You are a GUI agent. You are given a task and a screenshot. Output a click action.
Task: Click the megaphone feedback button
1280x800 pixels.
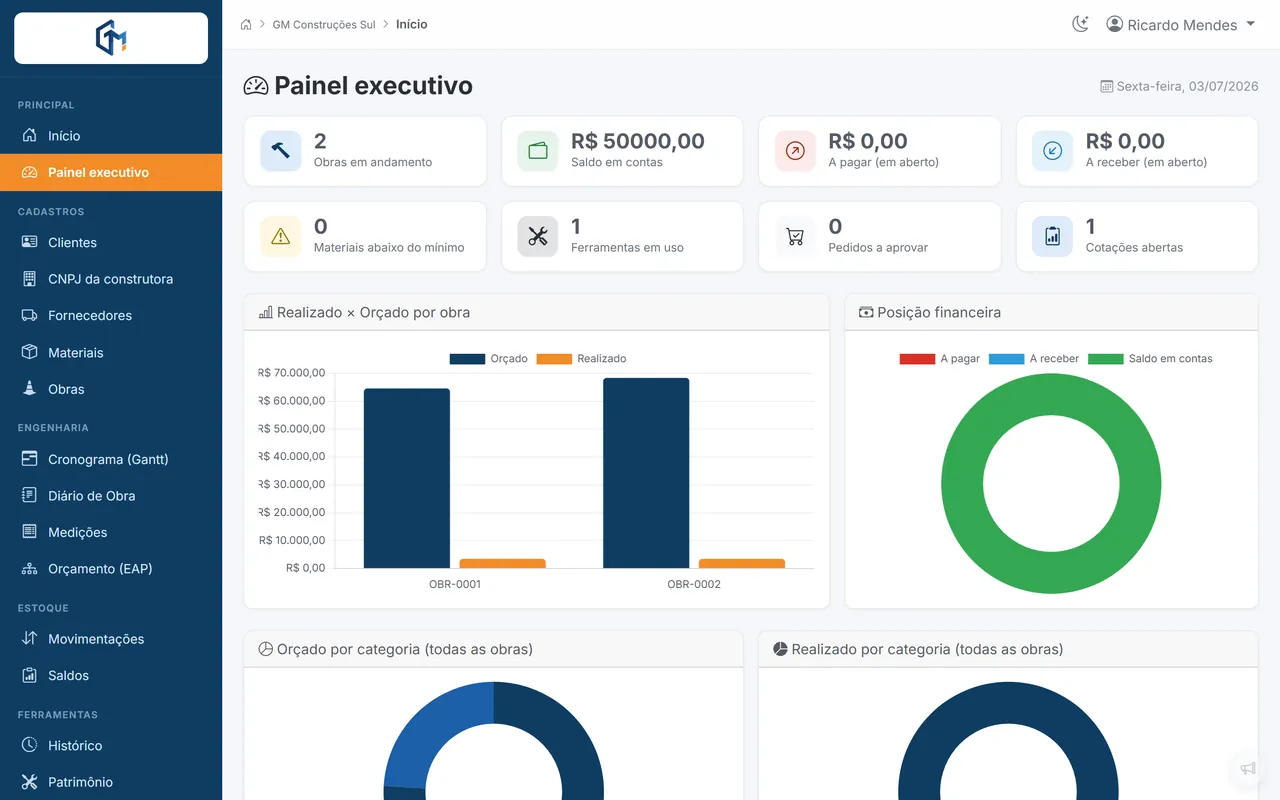click(x=1248, y=768)
